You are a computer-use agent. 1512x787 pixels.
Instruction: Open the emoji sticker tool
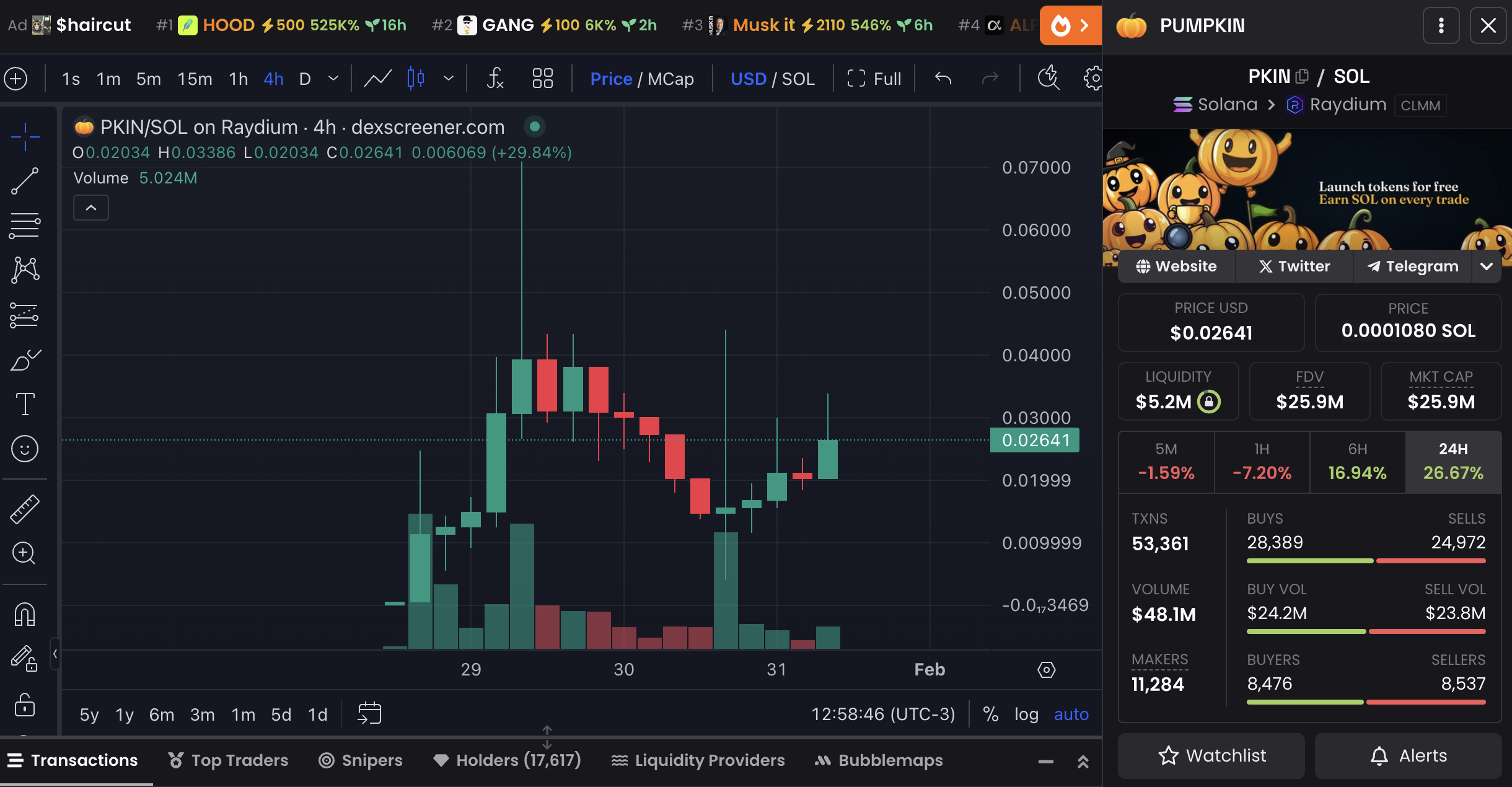(x=25, y=449)
